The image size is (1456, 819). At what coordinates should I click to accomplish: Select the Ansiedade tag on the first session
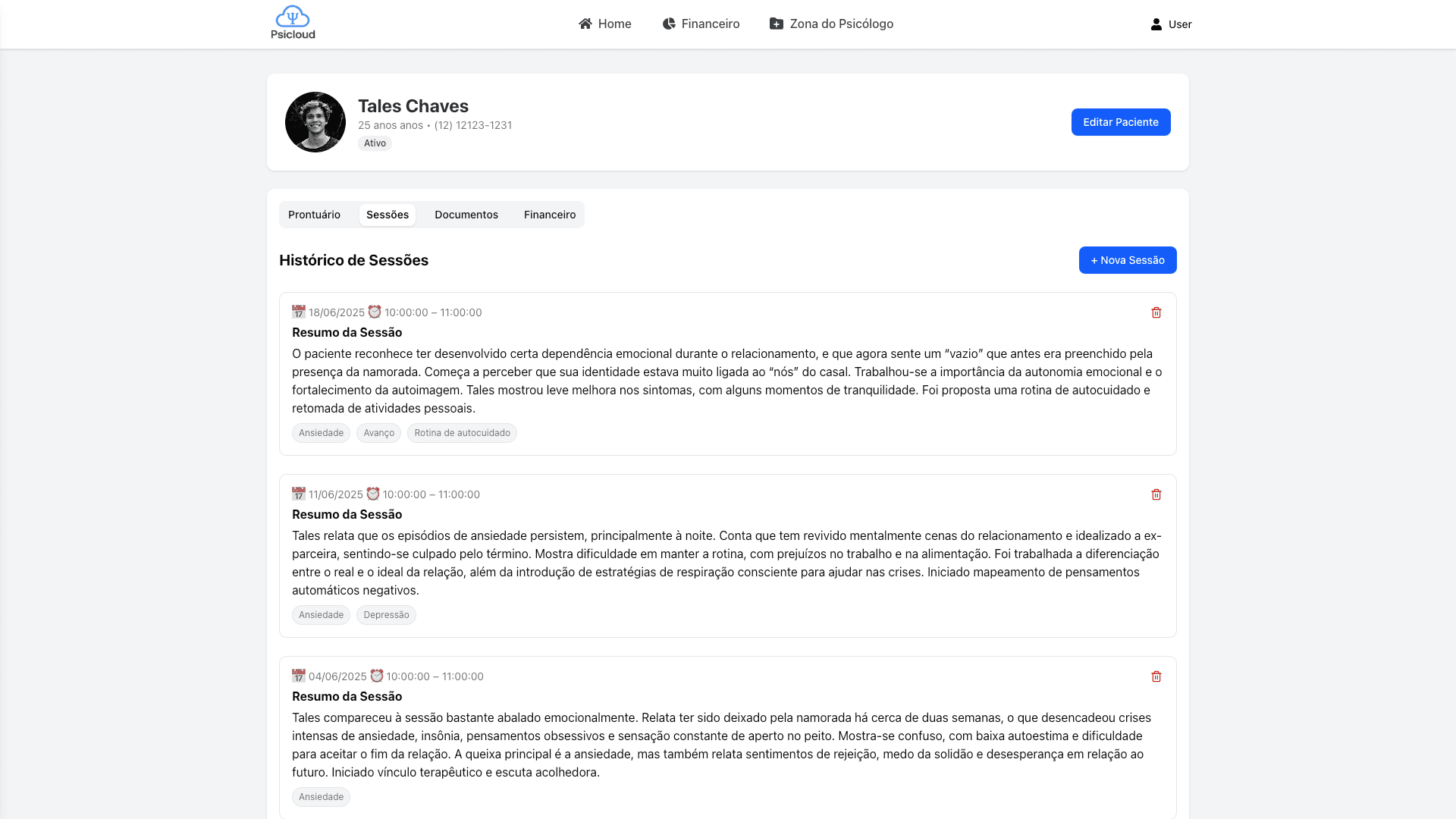[321, 432]
